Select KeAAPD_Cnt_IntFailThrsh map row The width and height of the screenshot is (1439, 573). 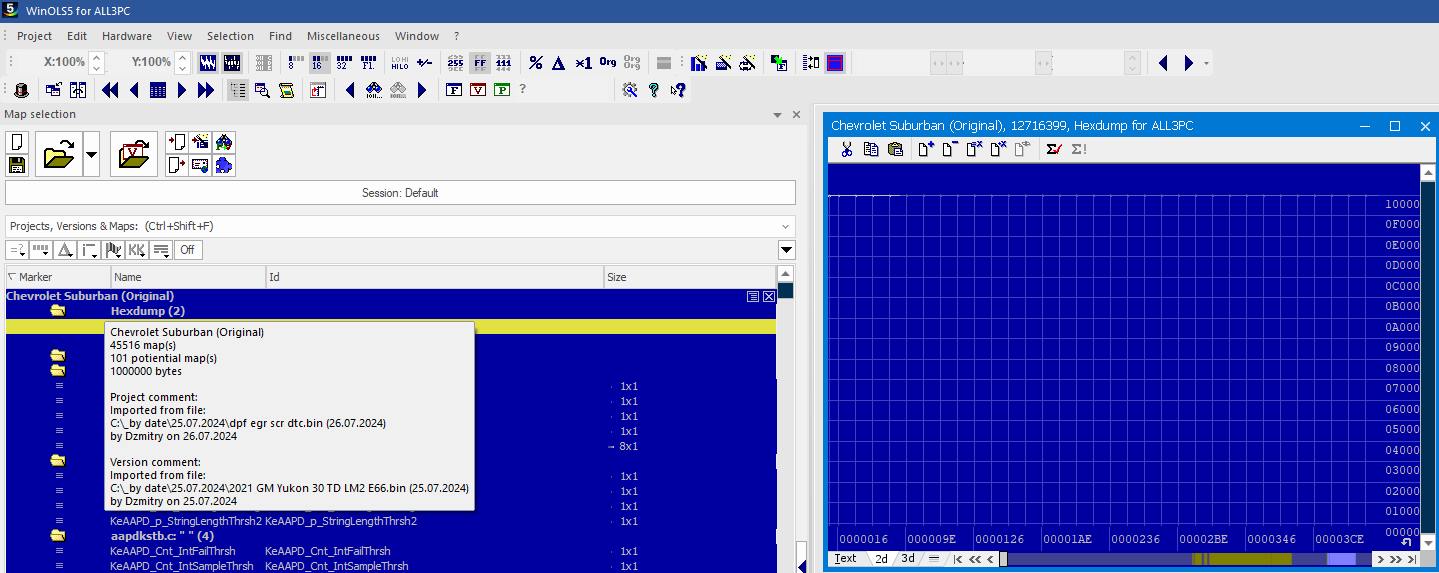point(390,551)
